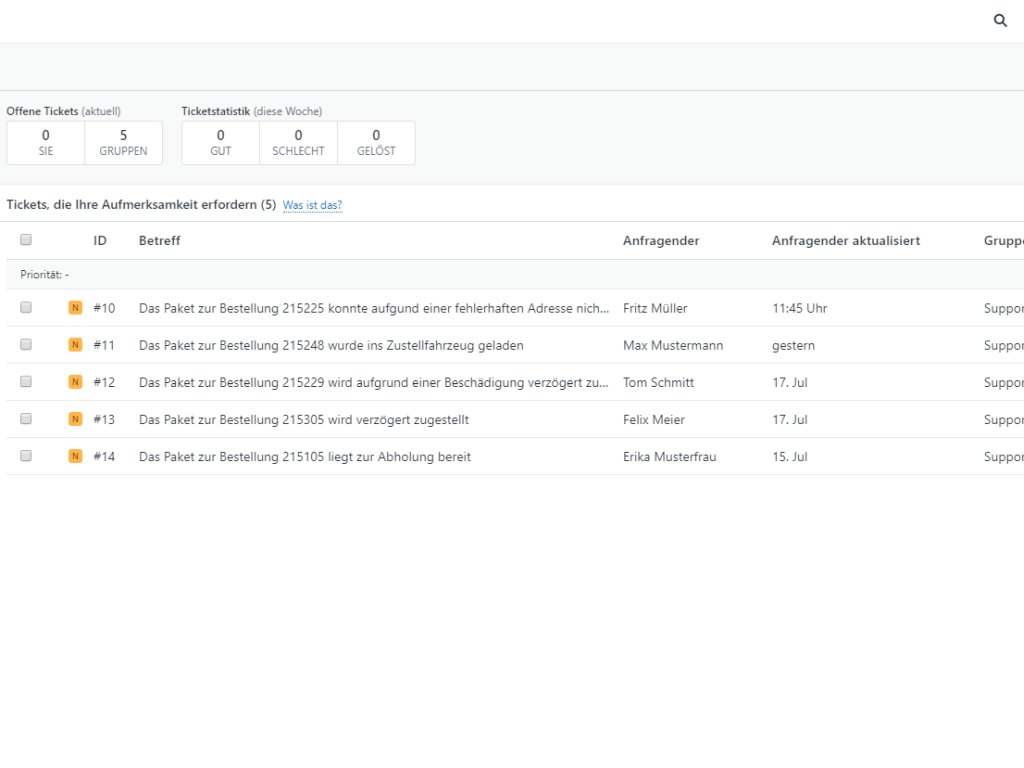The image size is (1024, 768).
Task: Click the orange status badge of ticket #11
Action: point(75,345)
